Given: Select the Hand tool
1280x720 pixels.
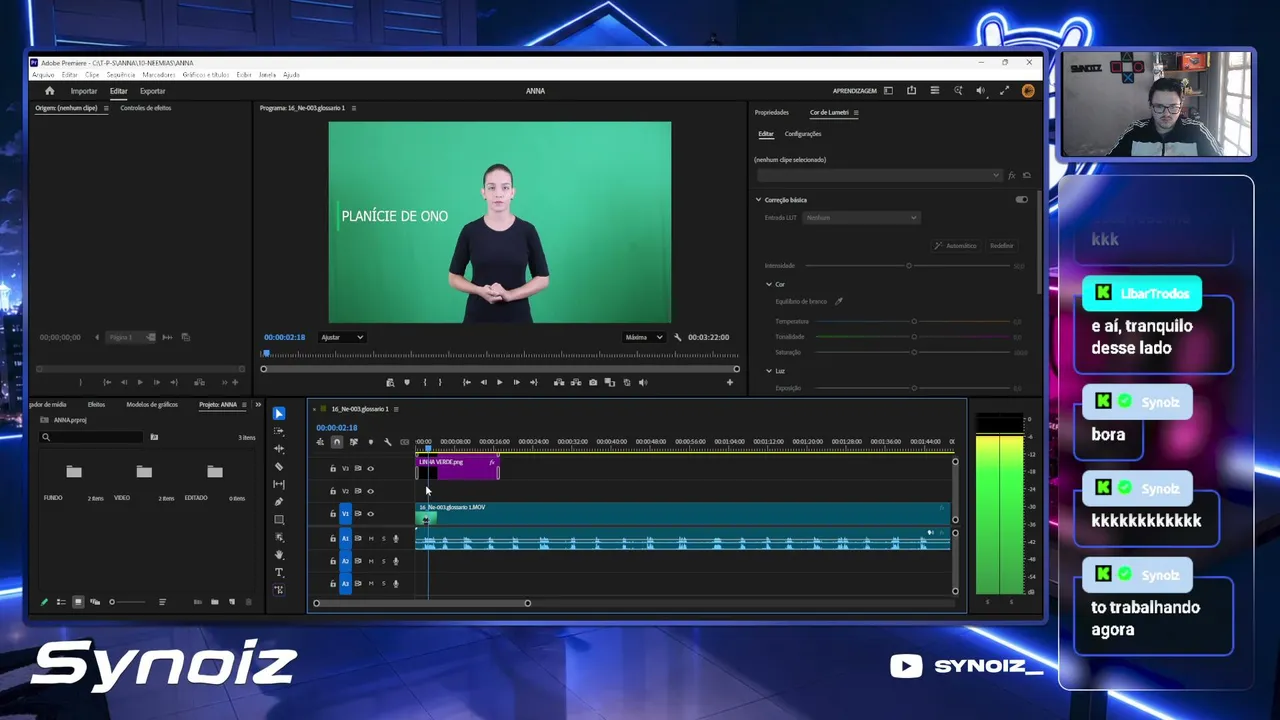Looking at the screenshot, I should [x=279, y=555].
